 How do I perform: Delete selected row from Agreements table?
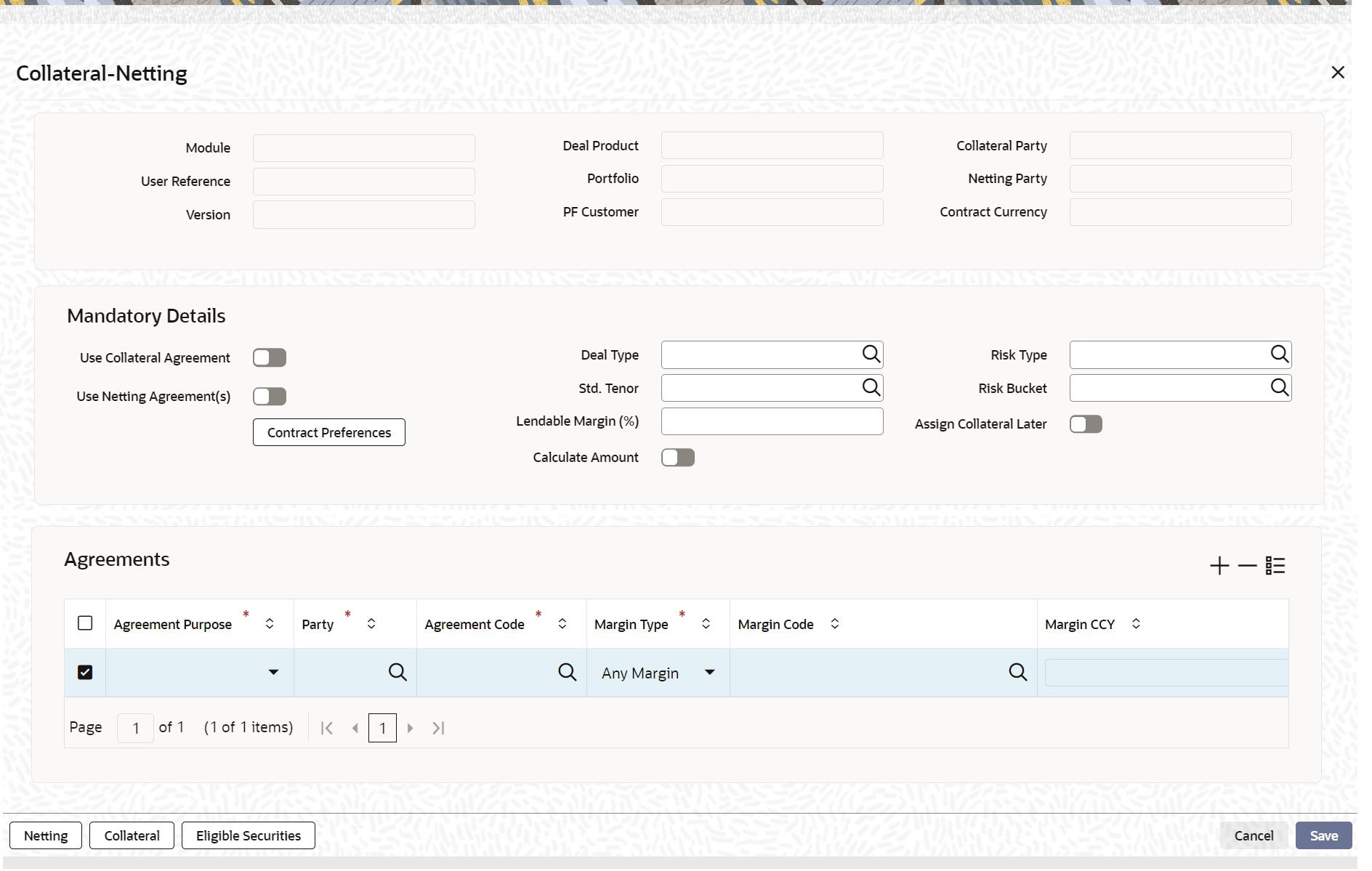1247,566
